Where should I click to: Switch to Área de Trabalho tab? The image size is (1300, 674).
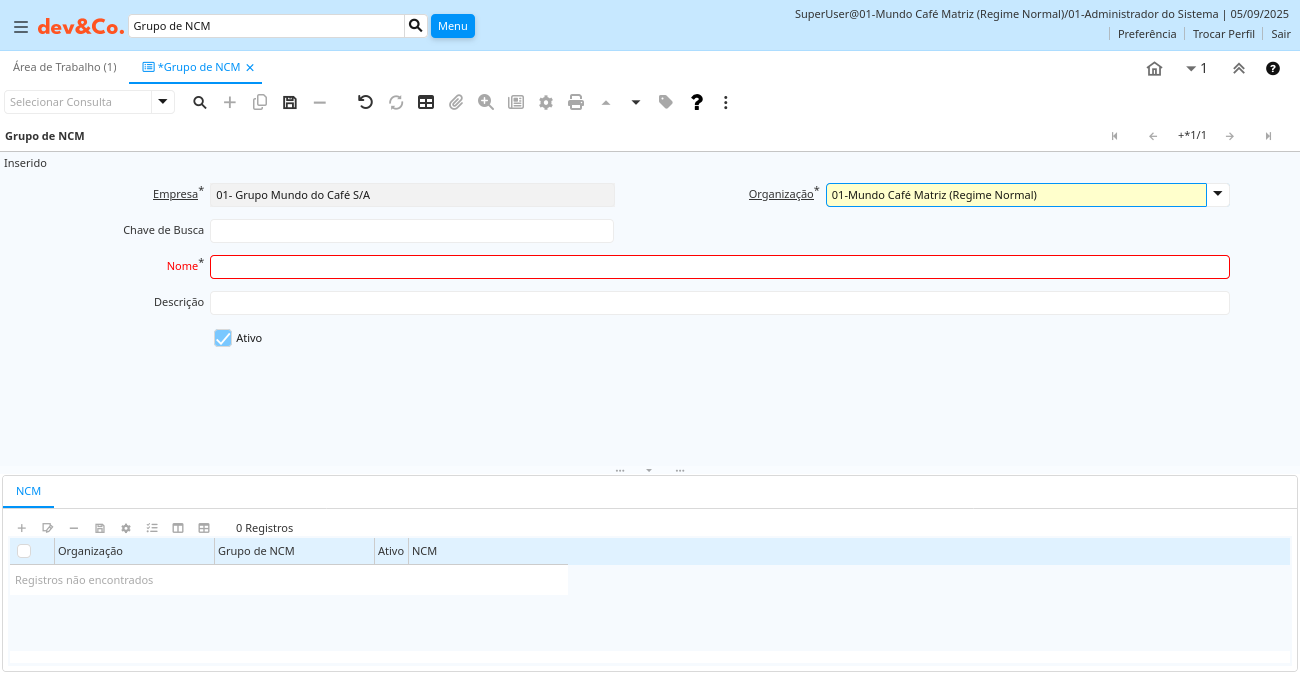click(64, 67)
